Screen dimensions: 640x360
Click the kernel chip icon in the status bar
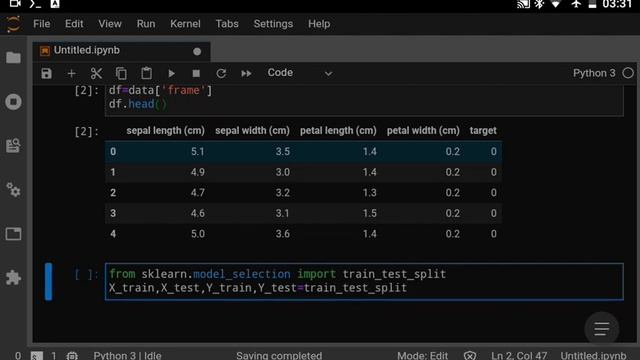click(x=72, y=356)
